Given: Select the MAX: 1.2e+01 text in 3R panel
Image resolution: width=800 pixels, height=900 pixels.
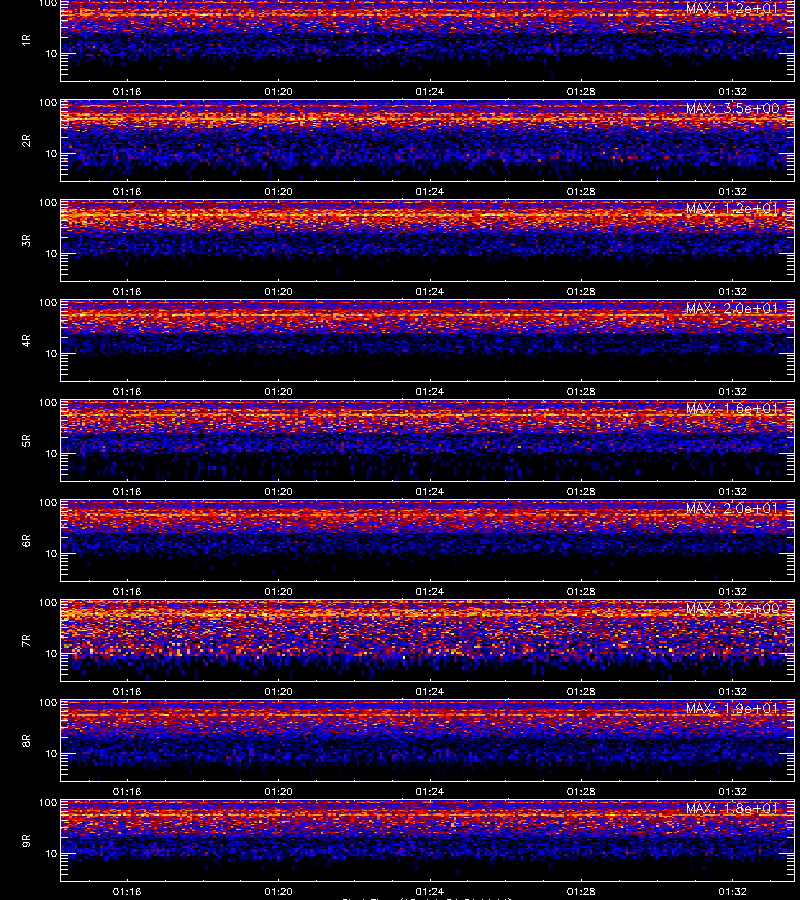Looking at the screenshot, I should click(732, 208).
